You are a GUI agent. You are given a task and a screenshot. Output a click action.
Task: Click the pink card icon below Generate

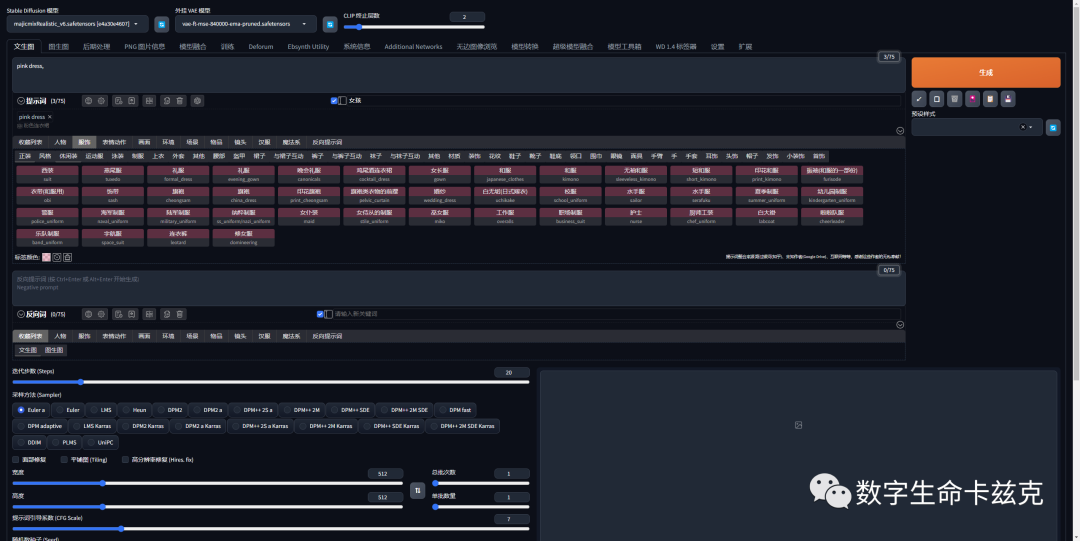(973, 99)
